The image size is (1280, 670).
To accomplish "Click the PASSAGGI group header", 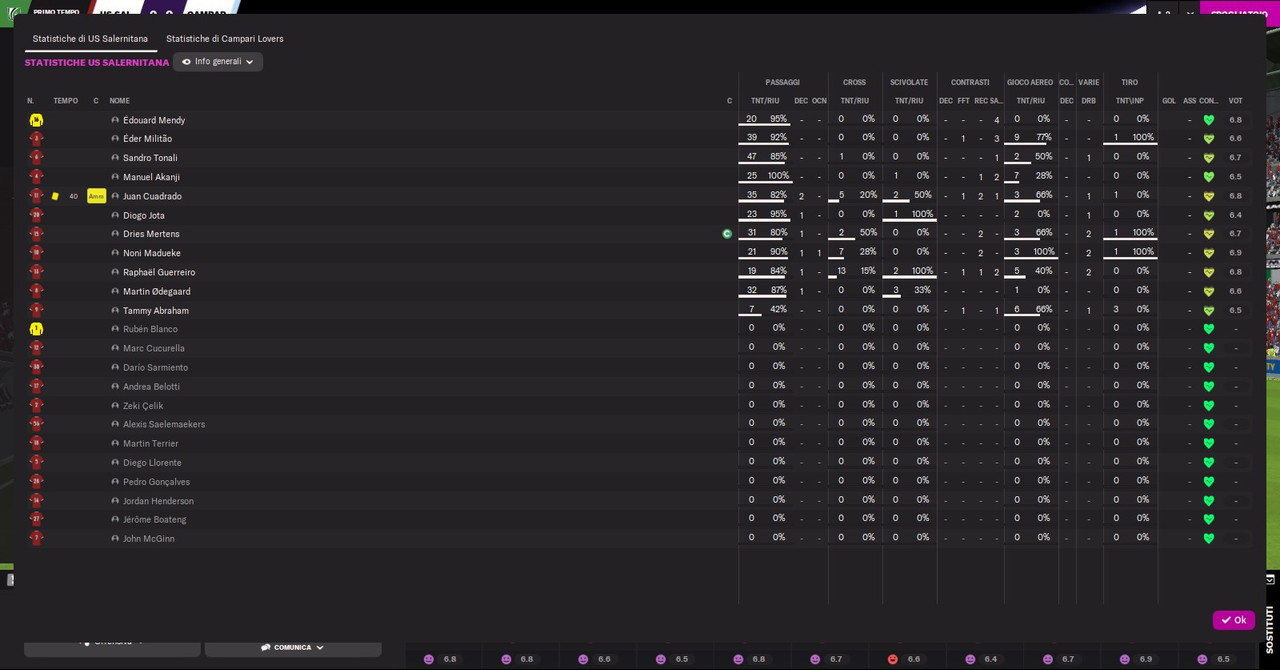I will pyautogui.click(x=783, y=82).
